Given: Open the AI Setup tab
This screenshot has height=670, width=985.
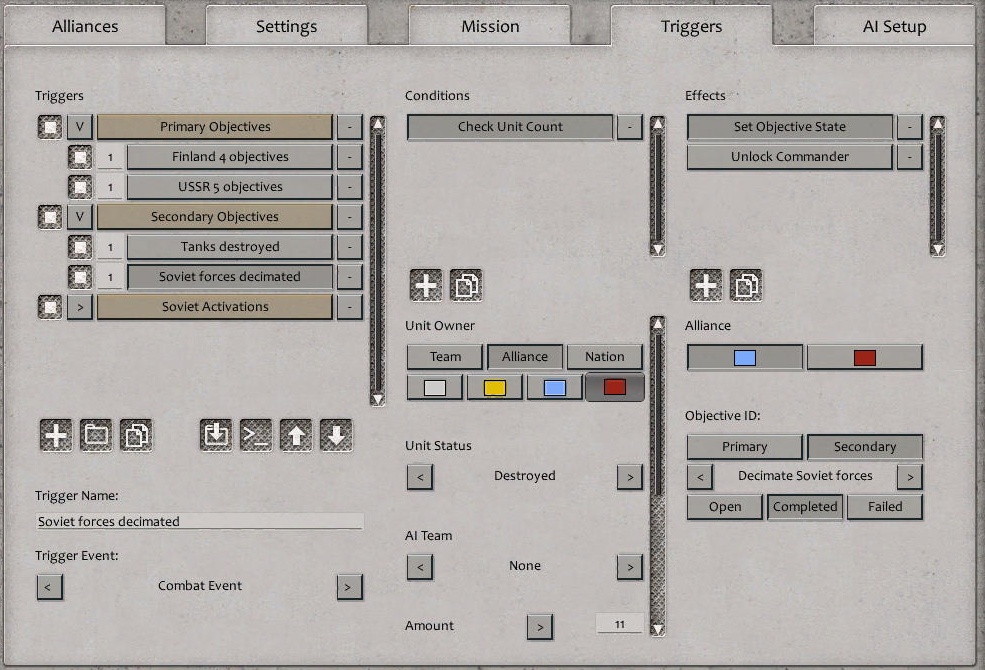Looking at the screenshot, I should [895, 26].
